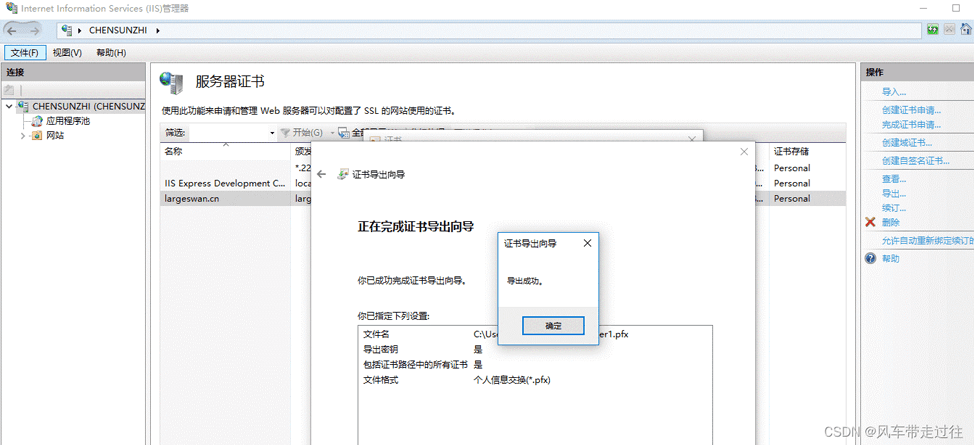This screenshot has height=445, width=974.
Task: Click 完成证书申请... action link
Action: pyautogui.click(x=911, y=124)
